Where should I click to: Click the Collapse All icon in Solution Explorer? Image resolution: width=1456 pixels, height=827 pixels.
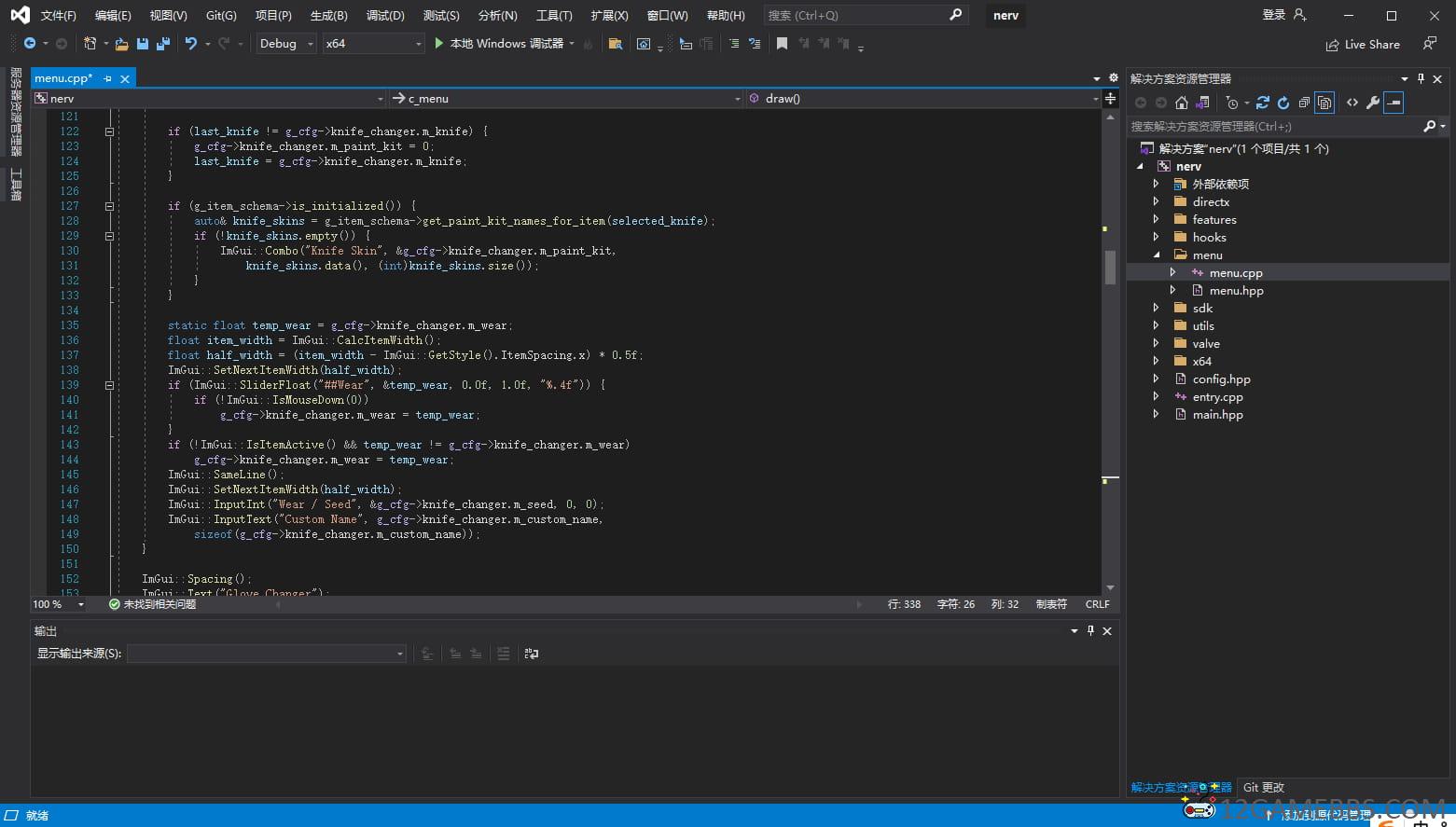1304,103
